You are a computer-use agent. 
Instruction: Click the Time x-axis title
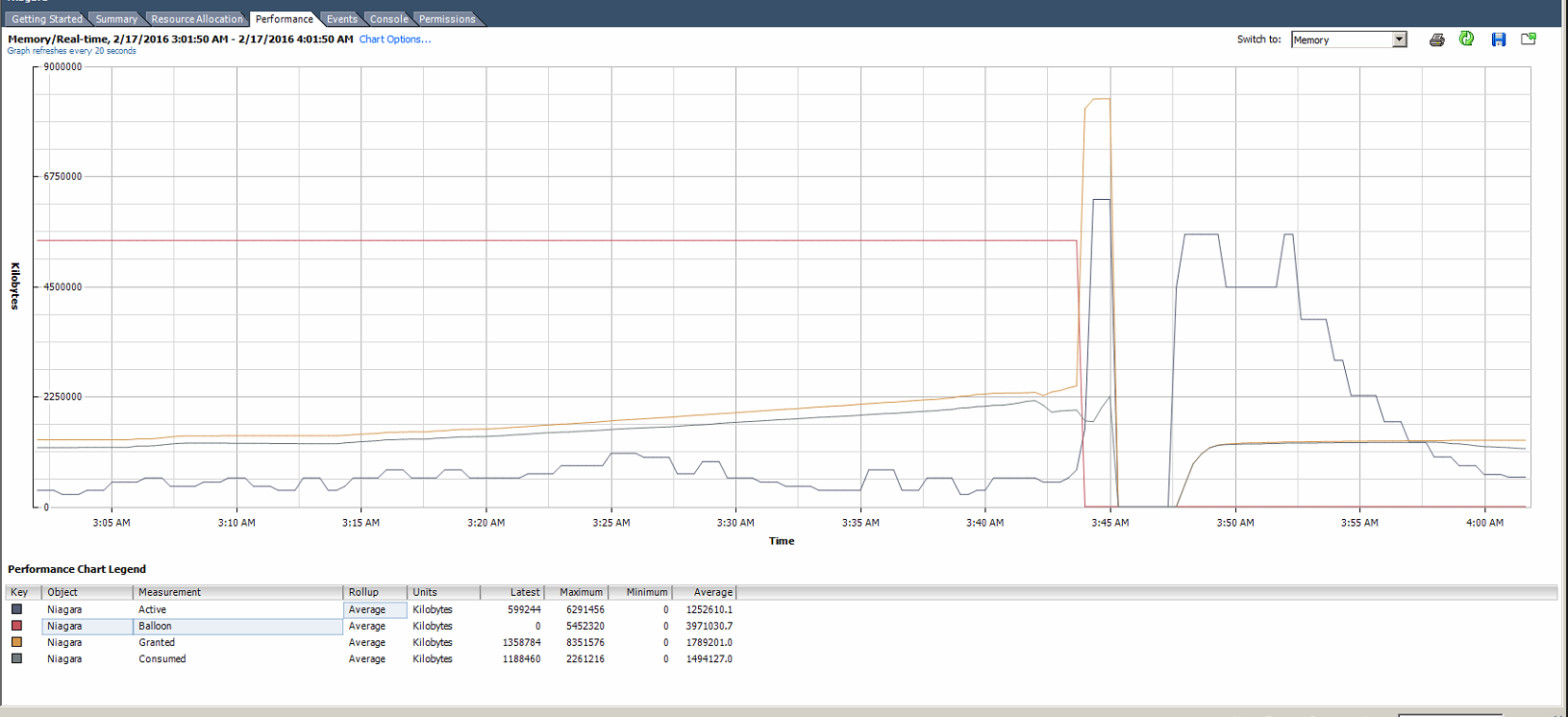tap(782, 541)
